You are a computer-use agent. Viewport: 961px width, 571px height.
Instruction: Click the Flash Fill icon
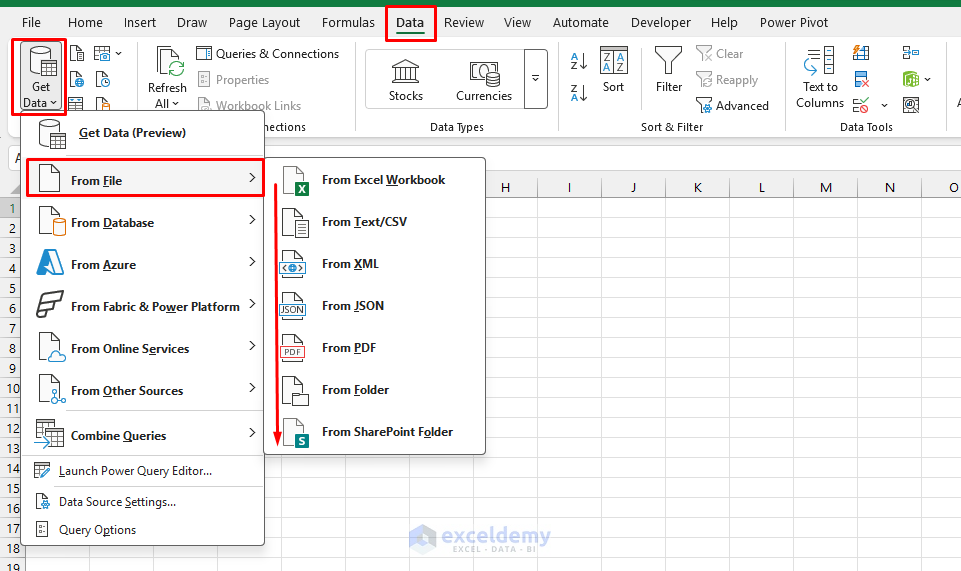tap(861, 53)
